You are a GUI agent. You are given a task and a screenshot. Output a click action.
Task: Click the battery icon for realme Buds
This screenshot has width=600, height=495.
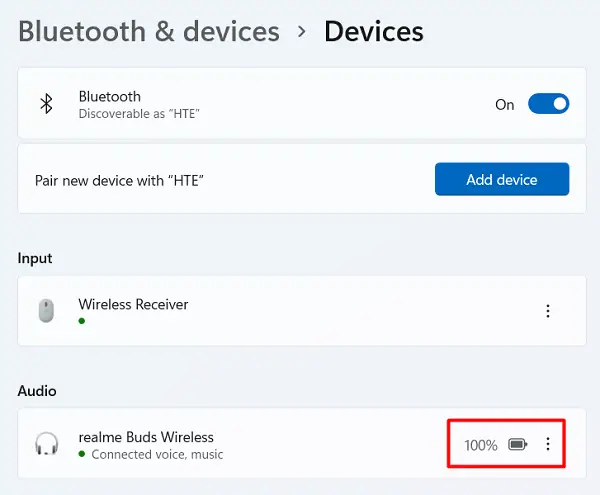[x=517, y=444]
